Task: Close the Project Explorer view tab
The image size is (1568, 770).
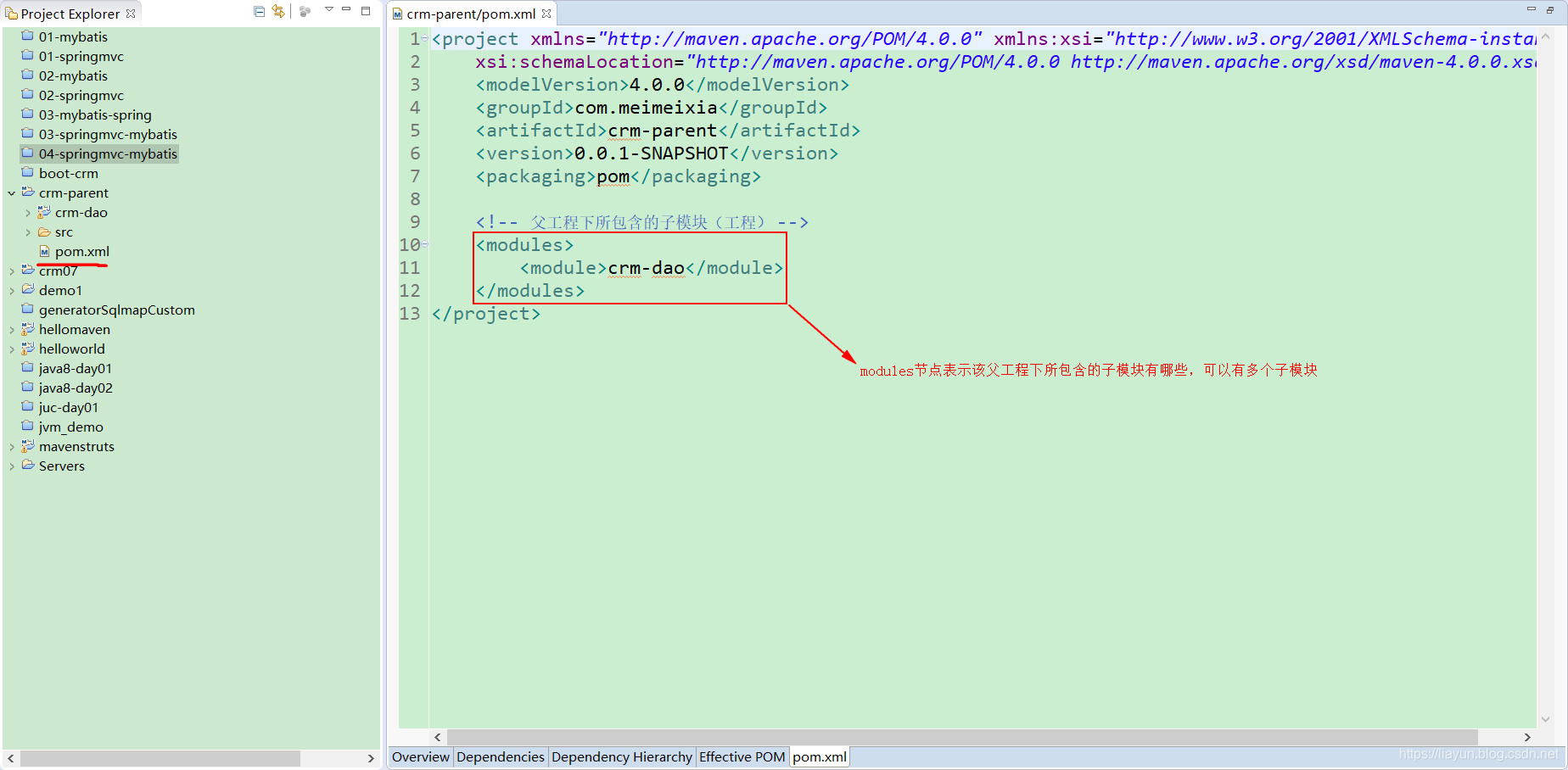Action: pyautogui.click(x=131, y=14)
